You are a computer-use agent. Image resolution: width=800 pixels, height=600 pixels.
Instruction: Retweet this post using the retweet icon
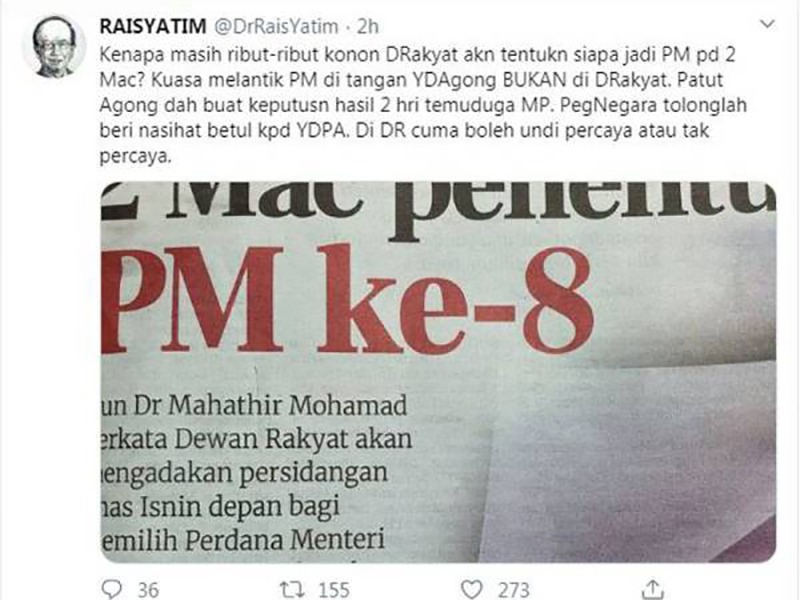(x=292, y=589)
